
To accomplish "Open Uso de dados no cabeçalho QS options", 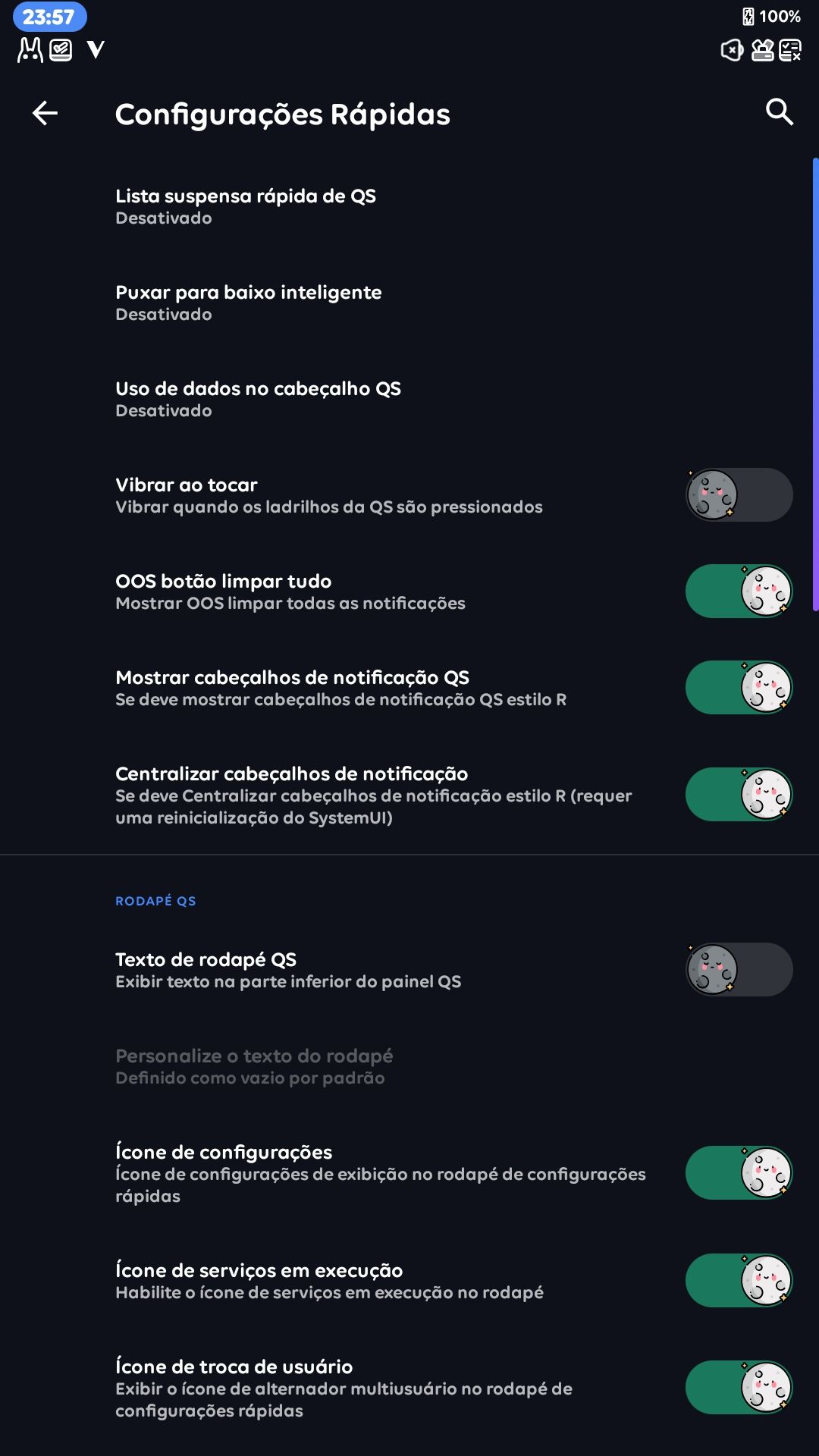I will 258,399.
